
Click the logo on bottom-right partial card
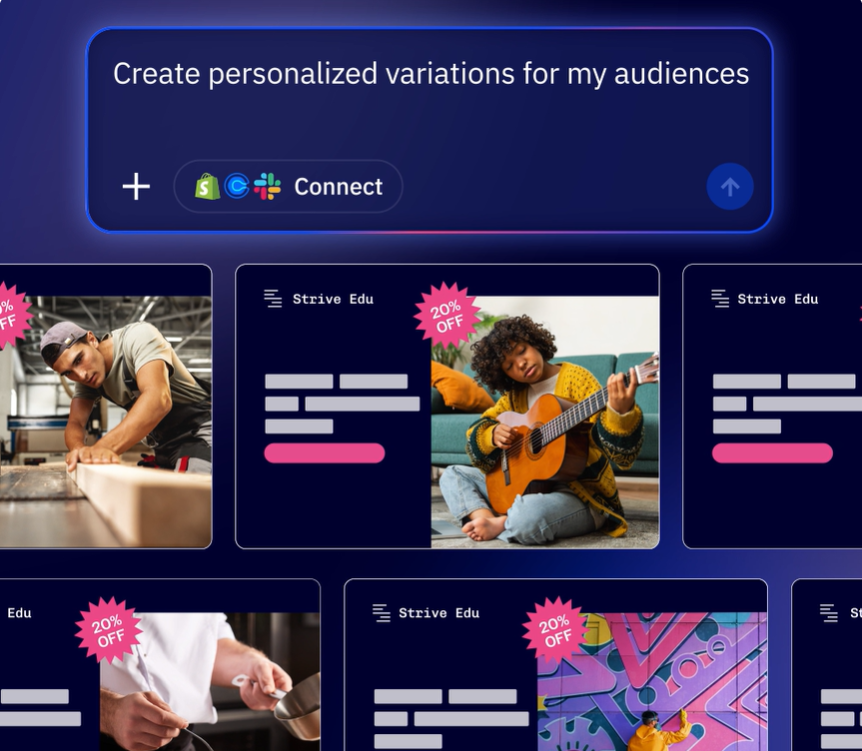pos(828,612)
